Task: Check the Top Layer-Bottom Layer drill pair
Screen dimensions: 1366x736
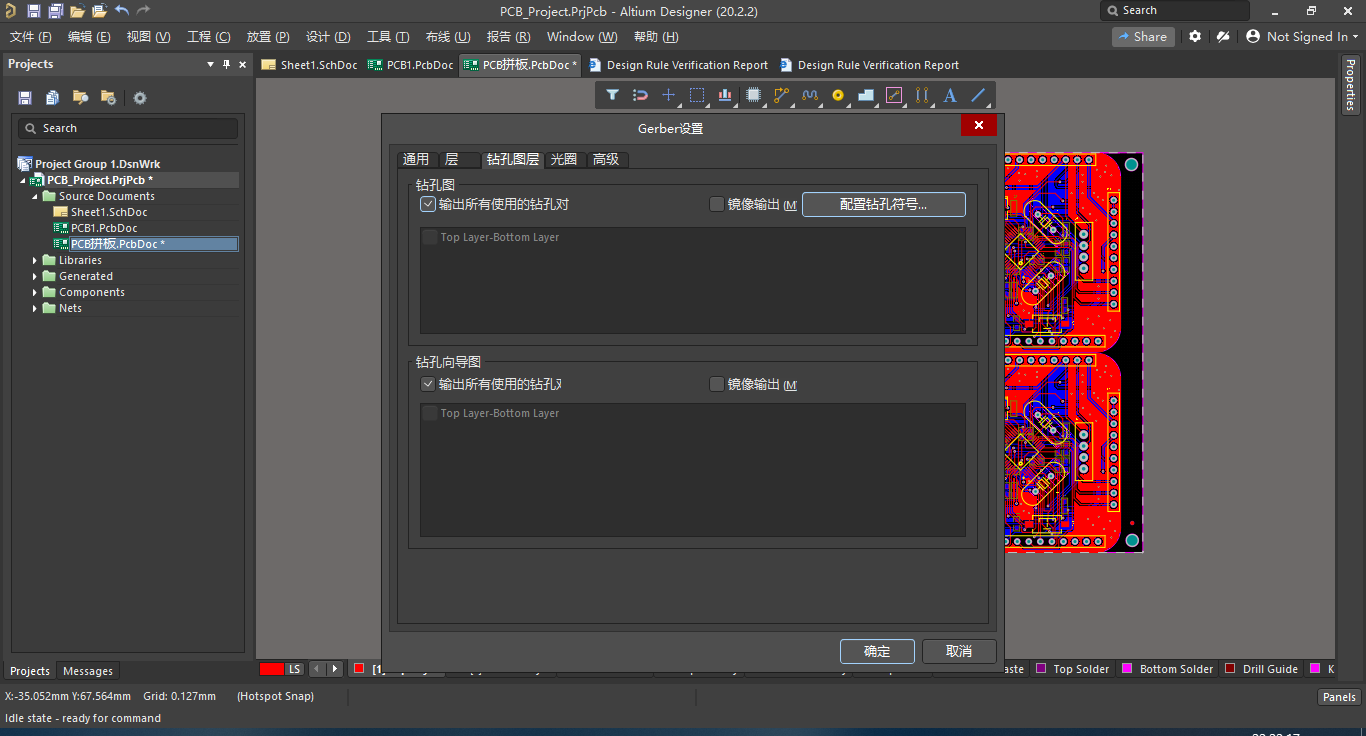Action: (x=430, y=237)
